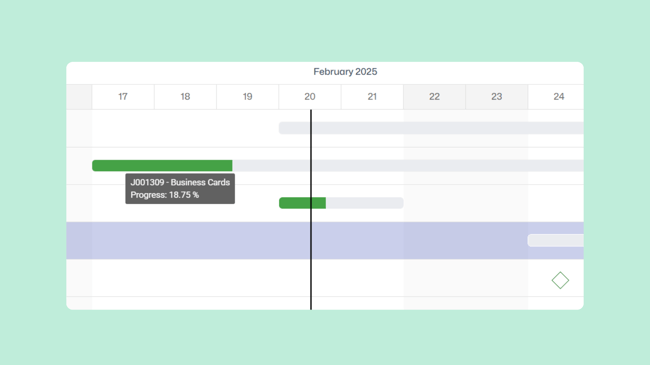This screenshot has height=365, width=650.
Task: Click blank header cell left of 17
Action: [x=79, y=97]
